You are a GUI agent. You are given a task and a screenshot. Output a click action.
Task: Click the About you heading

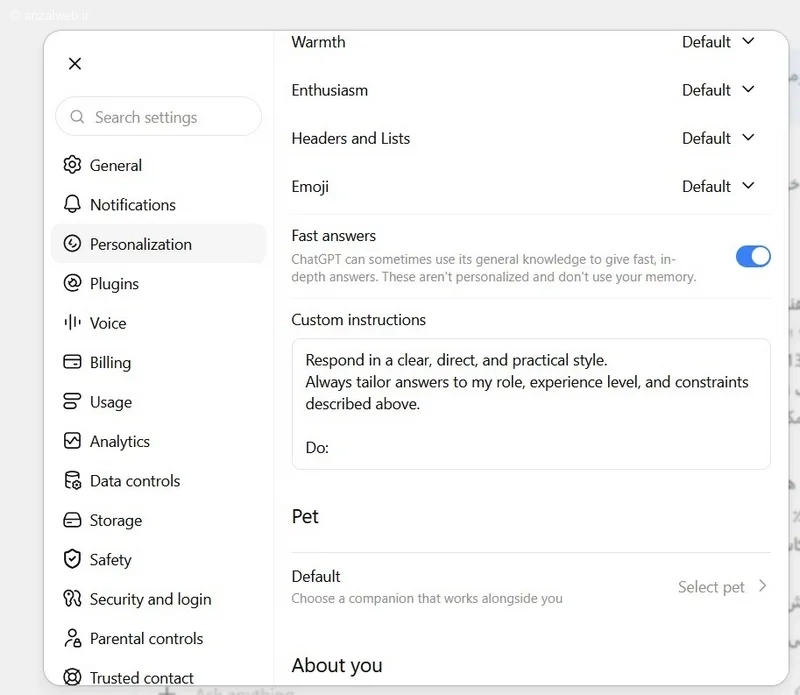337,665
